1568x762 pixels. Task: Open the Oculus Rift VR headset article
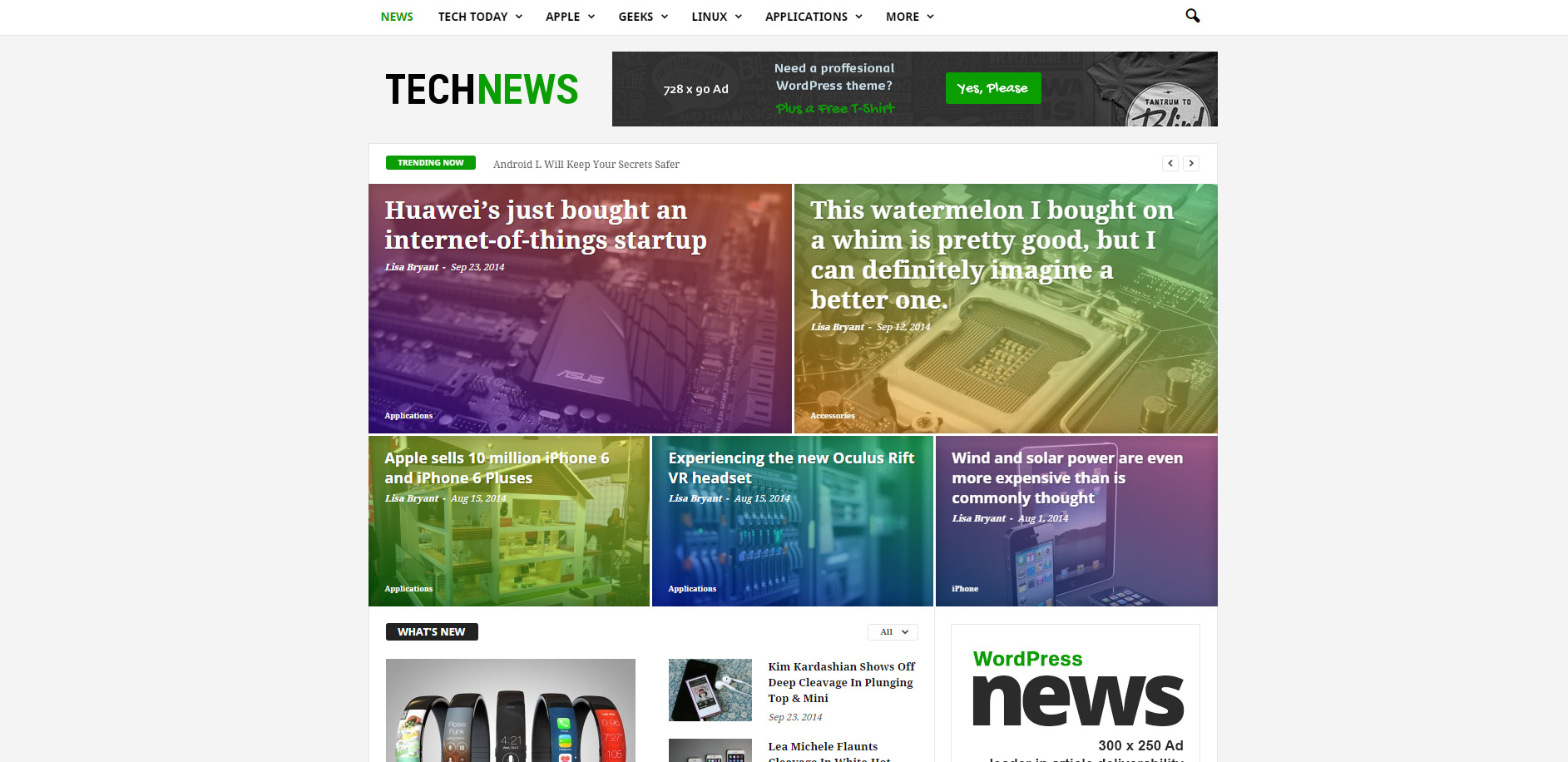(x=791, y=468)
